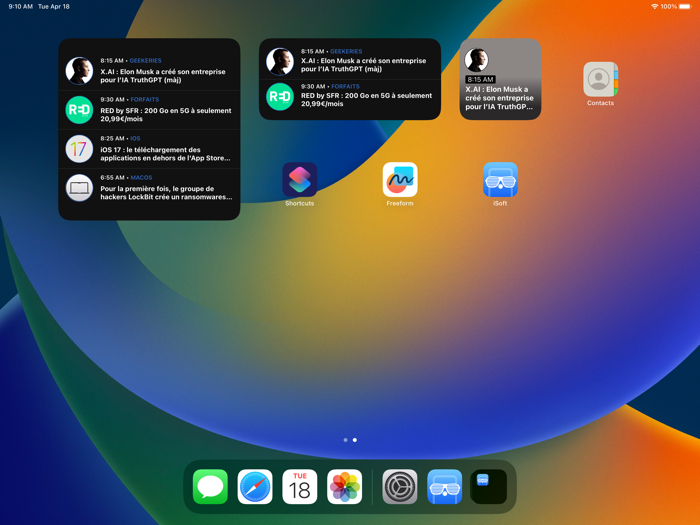Tap the current second page dot
Screen dimensions: 700x525
coord(355,440)
